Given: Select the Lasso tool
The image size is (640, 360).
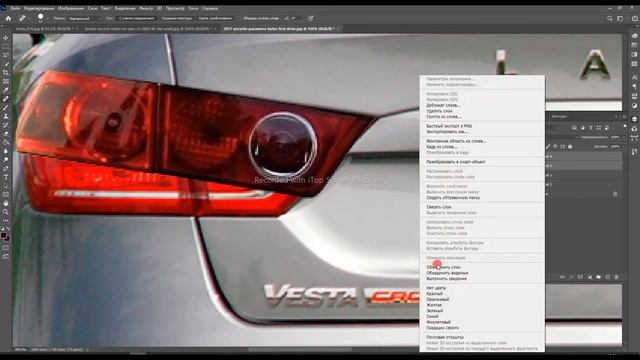Looking at the screenshot, I should coord(6,55).
